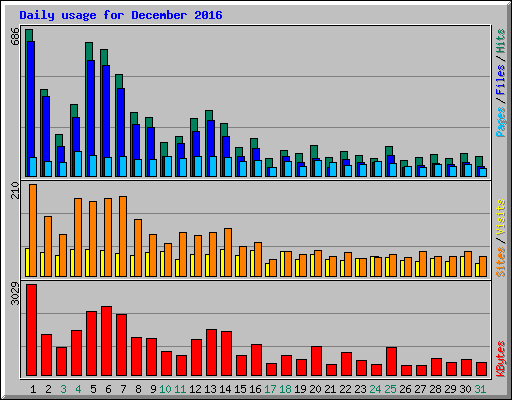Image resolution: width=512 pixels, height=400 pixels.
Task: Select the yellow Visits bar for day 4
Action: point(72,263)
